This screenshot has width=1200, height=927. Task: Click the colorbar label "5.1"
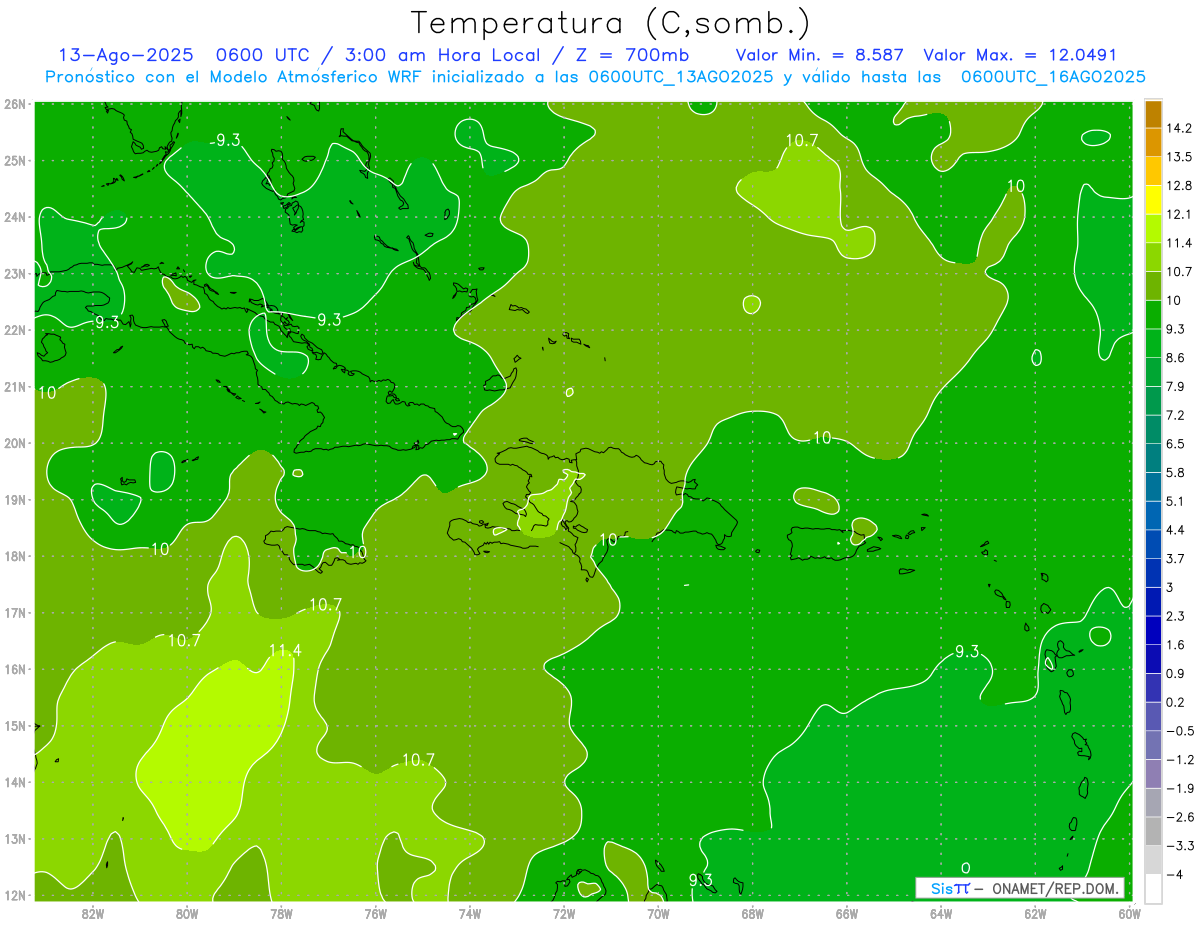[1175, 501]
